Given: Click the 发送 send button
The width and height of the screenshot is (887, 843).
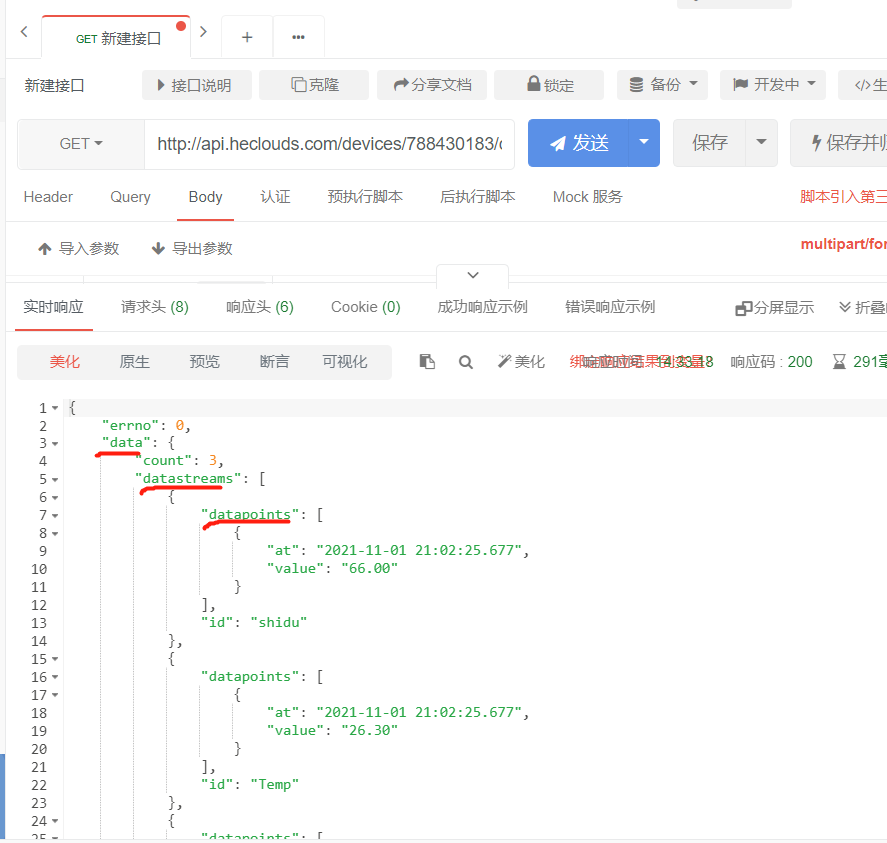Looking at the screenshot, I should pos(578,143).
